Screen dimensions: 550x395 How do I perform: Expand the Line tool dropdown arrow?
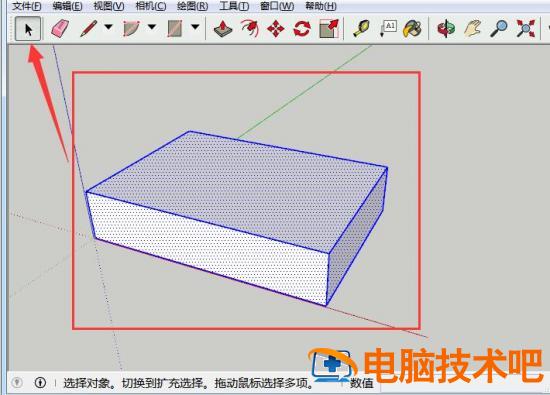click(108, 27)
